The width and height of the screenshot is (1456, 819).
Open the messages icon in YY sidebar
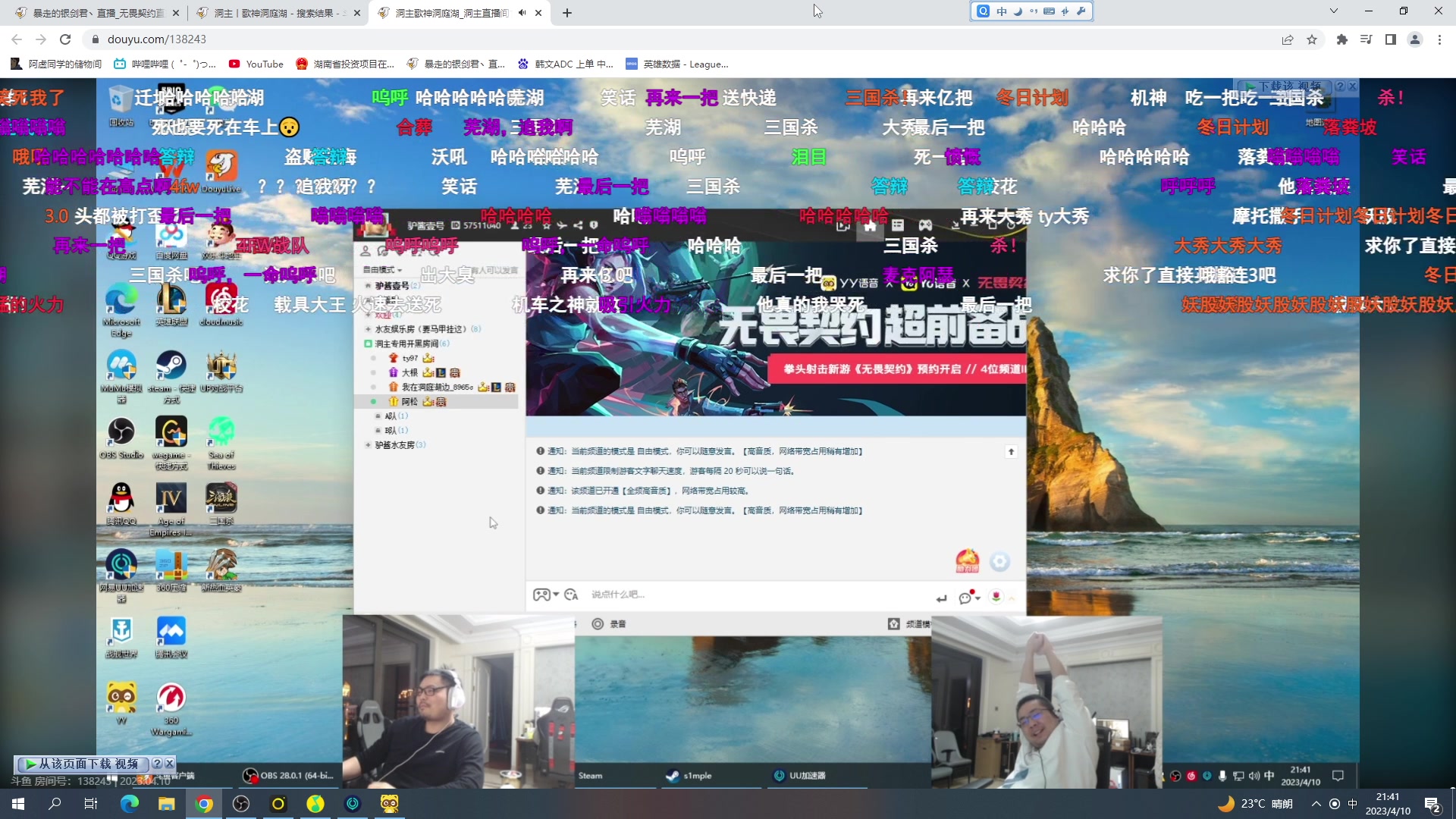click(x=382, y=251)
